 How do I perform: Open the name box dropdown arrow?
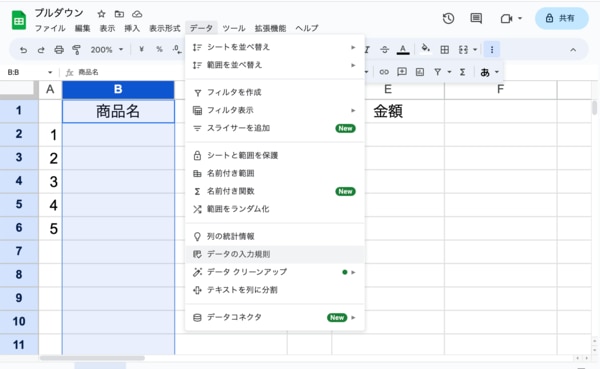point(50,72)
